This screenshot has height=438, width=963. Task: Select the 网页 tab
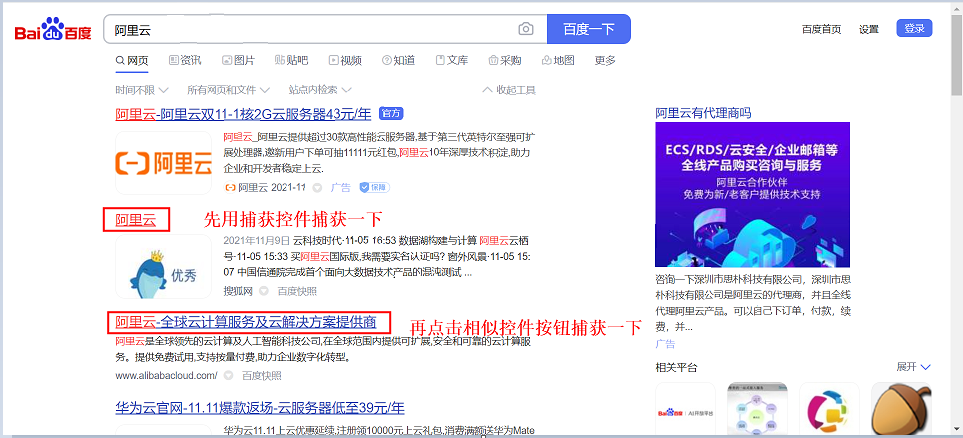(x=132, y=60)
